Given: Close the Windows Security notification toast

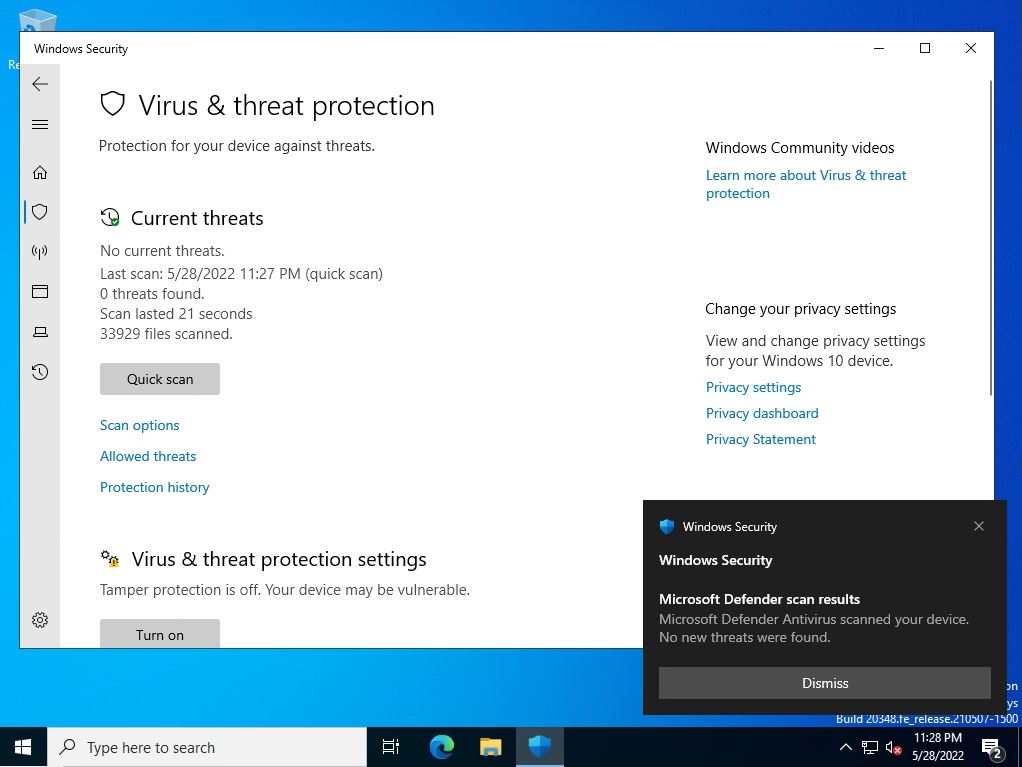Looking at the screenshot, I should (x=978, y=526).
